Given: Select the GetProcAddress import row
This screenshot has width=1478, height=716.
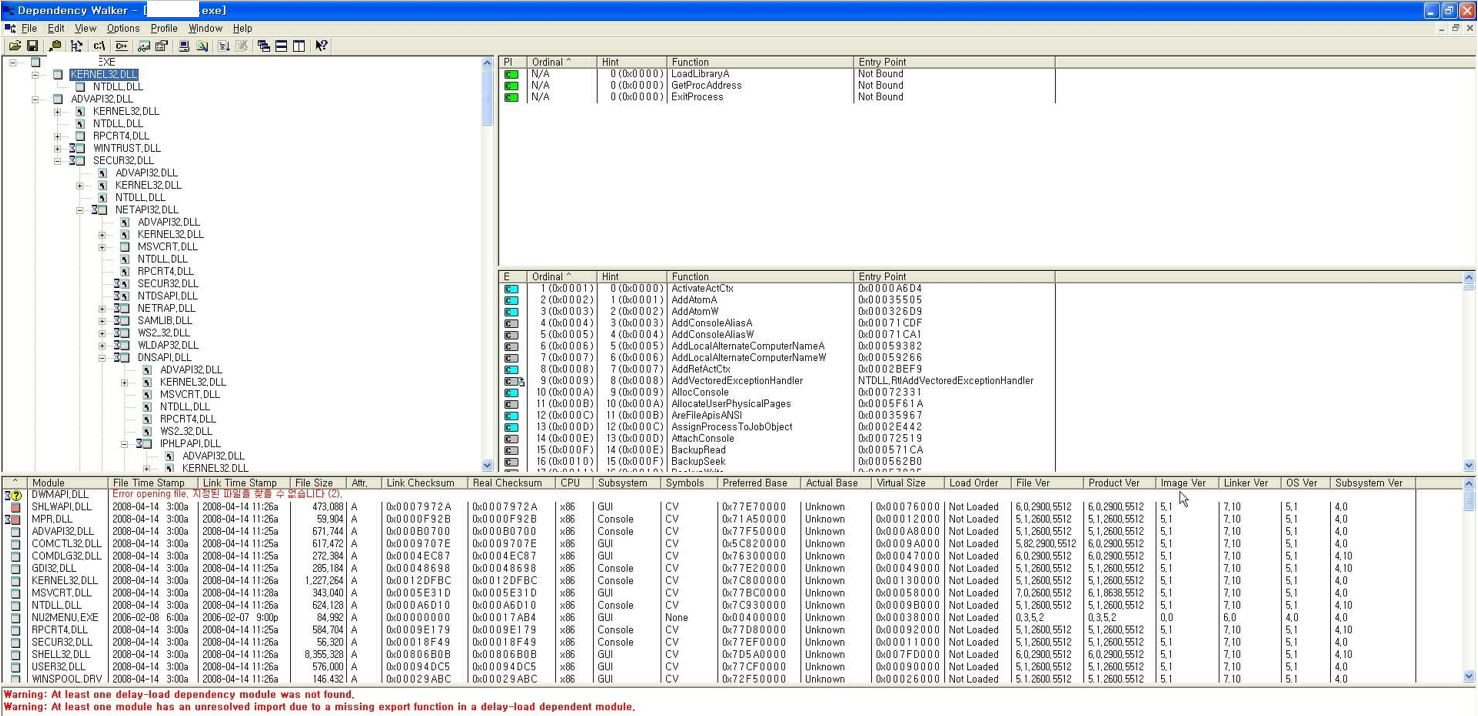Looking at the screenshot, I should pyautogui.click(x=776, y=86).
